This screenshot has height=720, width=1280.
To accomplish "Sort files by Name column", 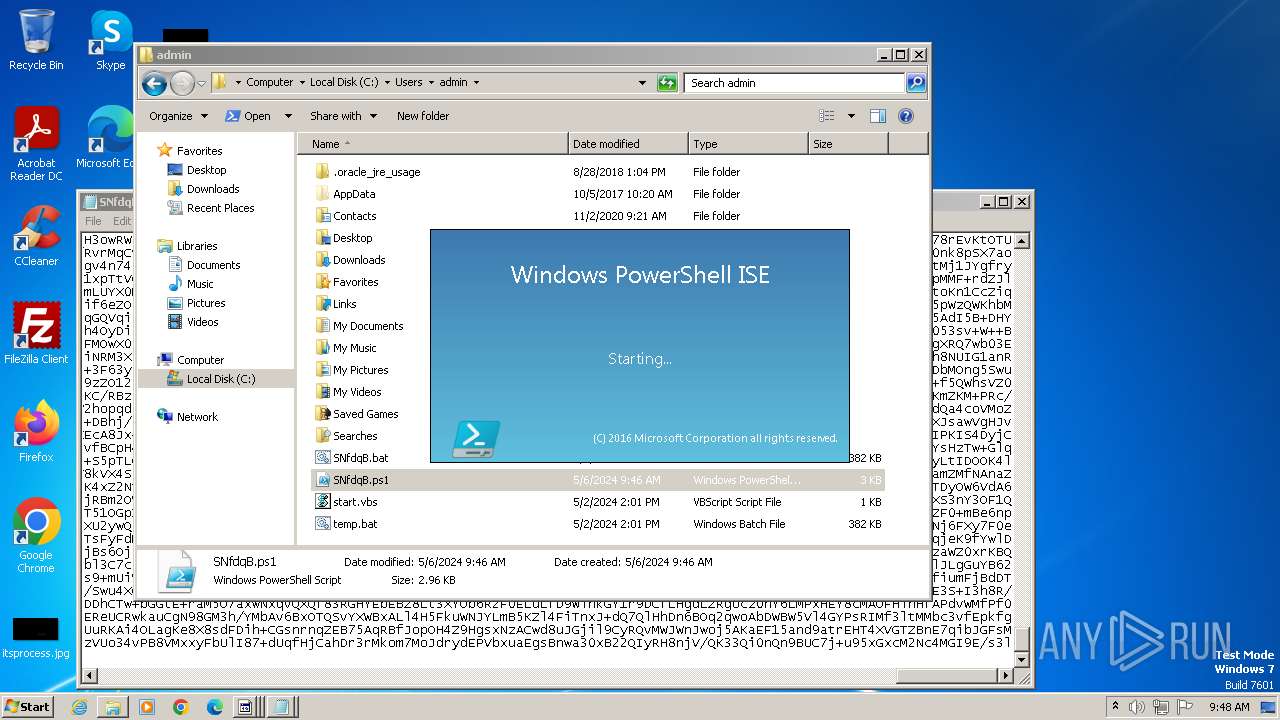I will point(433,144).
